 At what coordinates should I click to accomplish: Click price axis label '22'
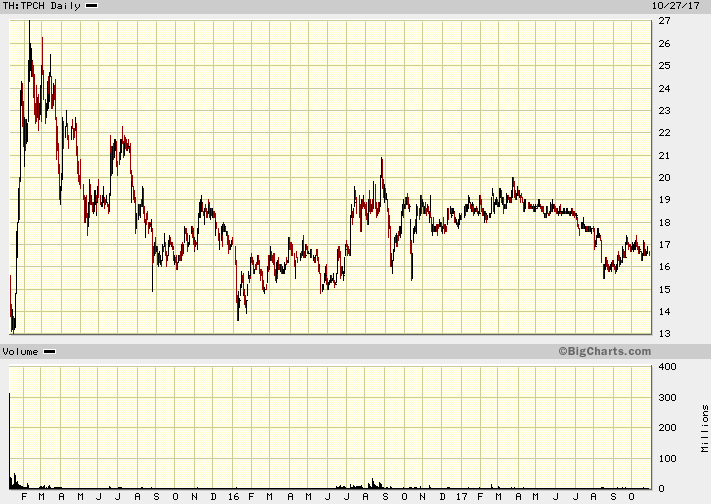664,133
